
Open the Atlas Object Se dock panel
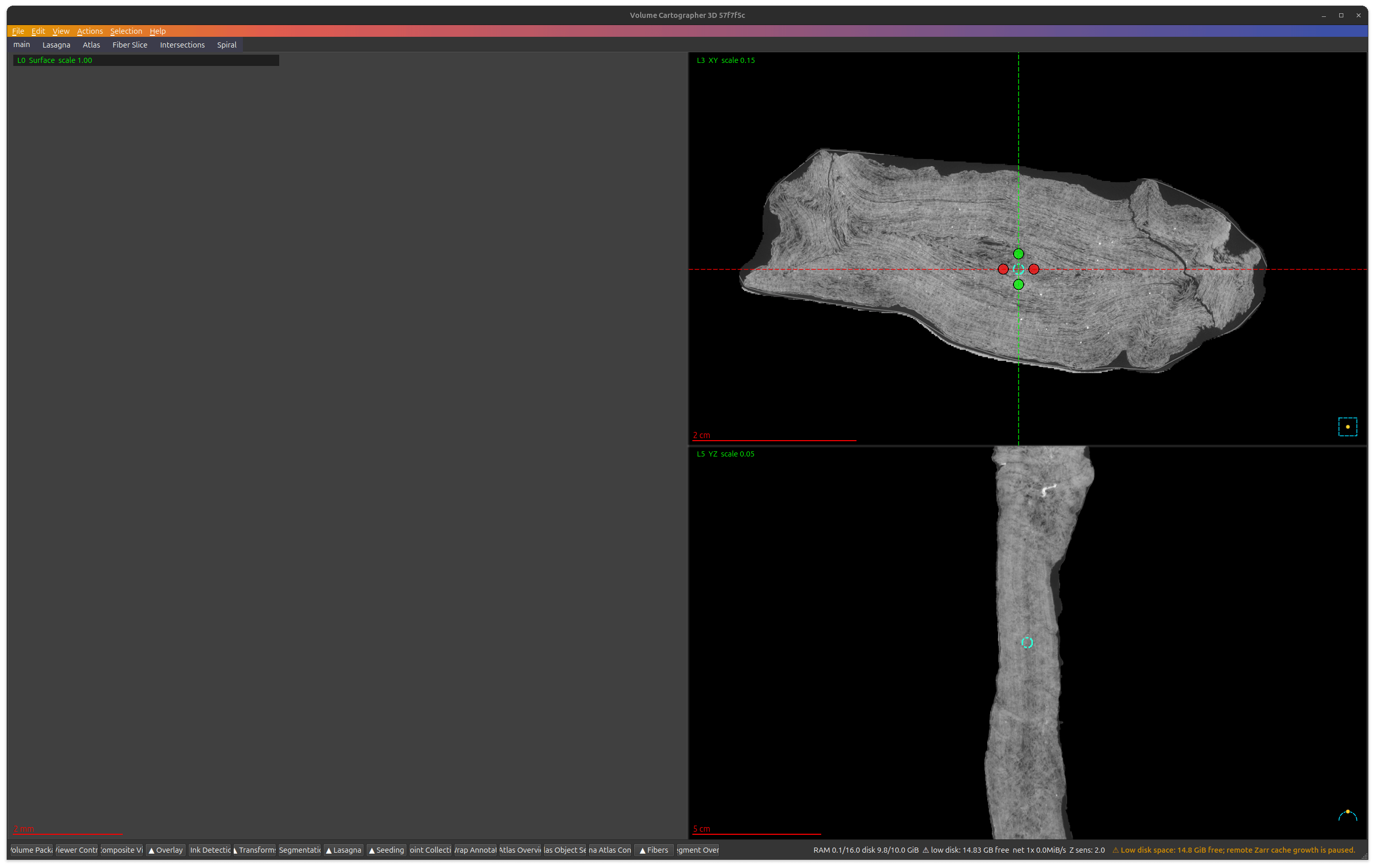pos(565,850)
